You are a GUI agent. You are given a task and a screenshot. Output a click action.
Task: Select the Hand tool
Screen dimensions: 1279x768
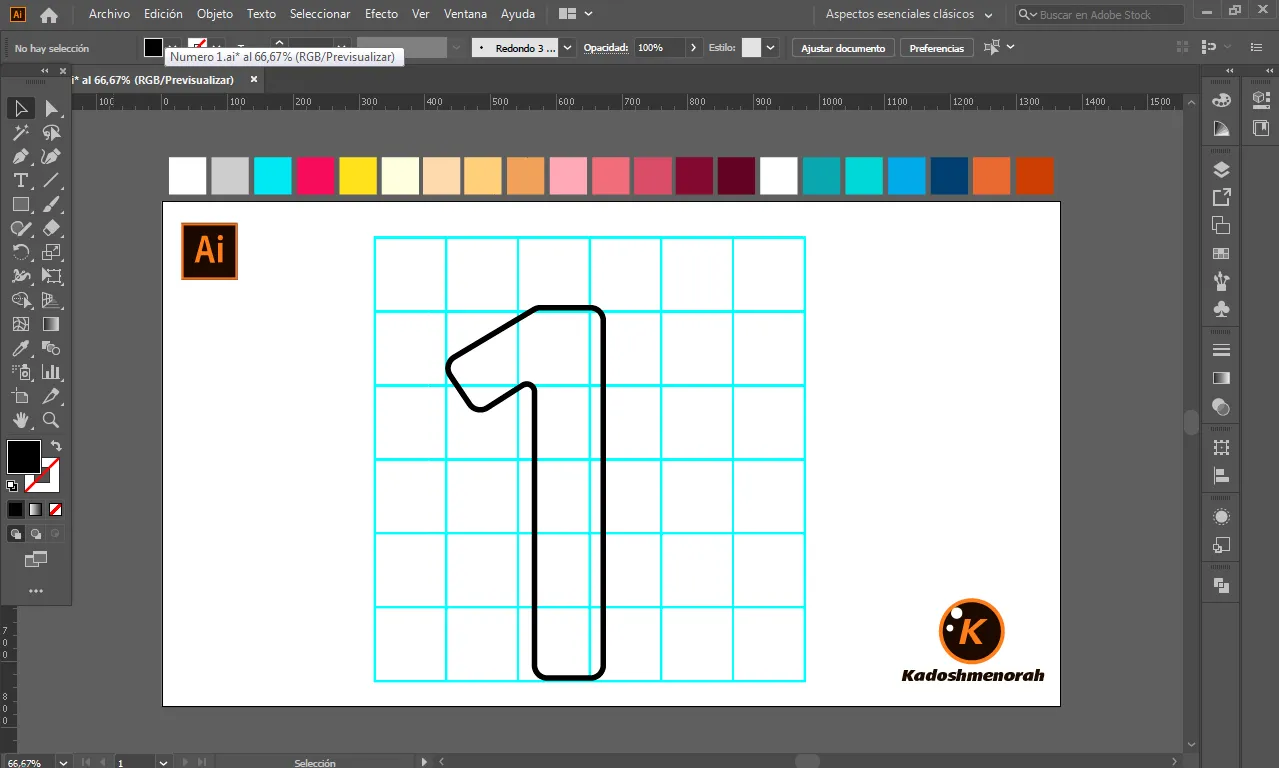coord(21,420)
